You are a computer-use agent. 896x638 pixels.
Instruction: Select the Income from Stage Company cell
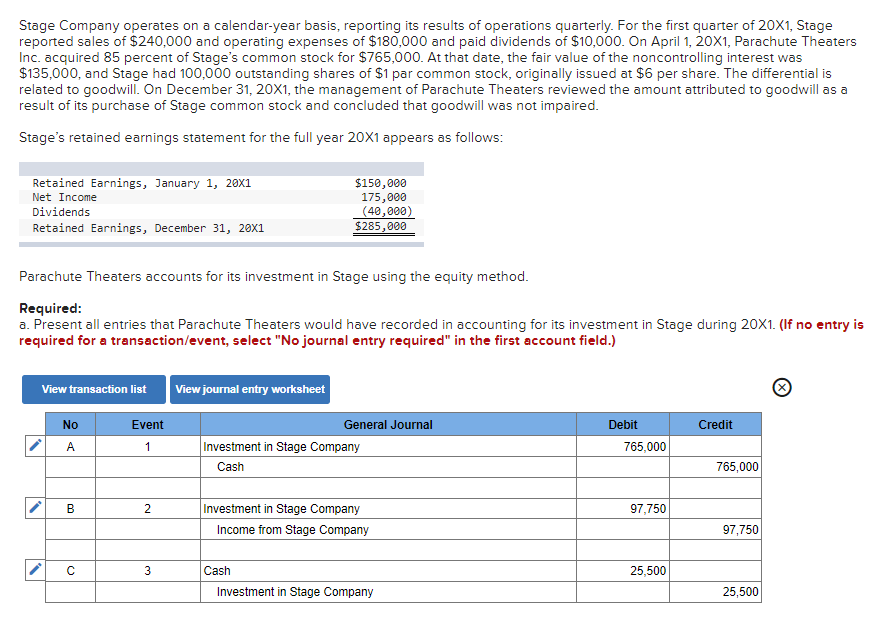(x=388, y=529)
